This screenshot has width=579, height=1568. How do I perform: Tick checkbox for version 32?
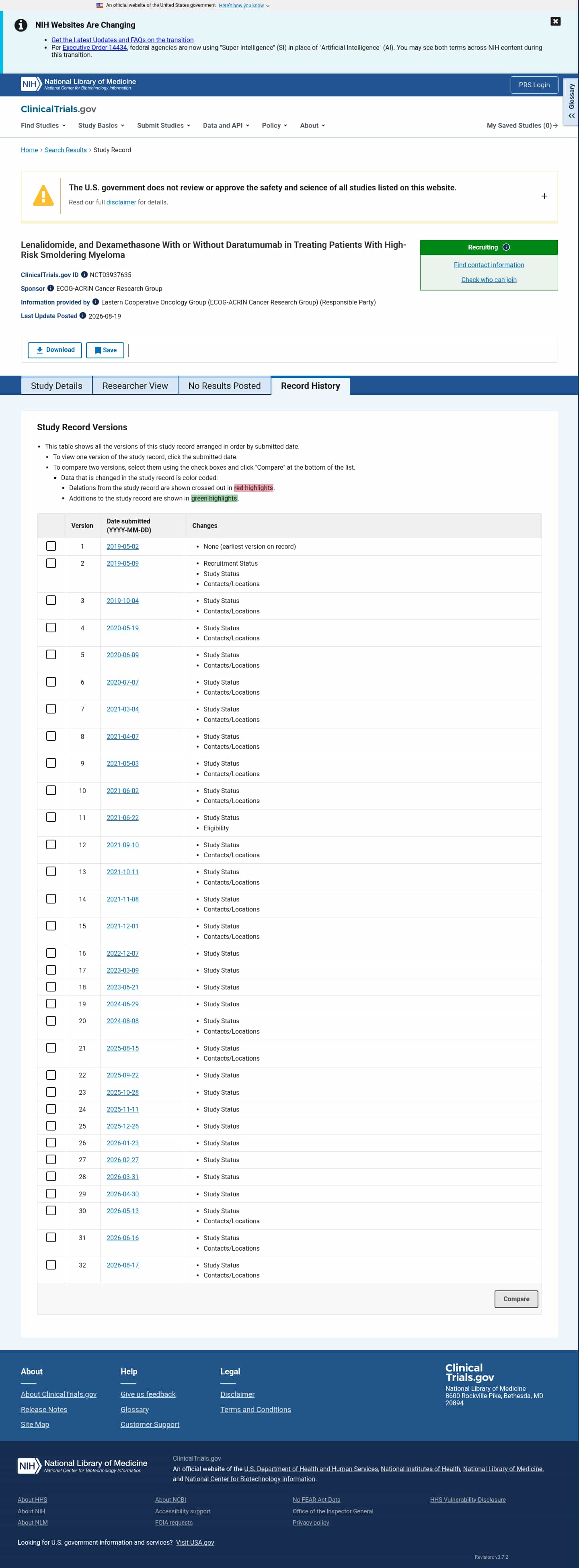[51, 1265]
